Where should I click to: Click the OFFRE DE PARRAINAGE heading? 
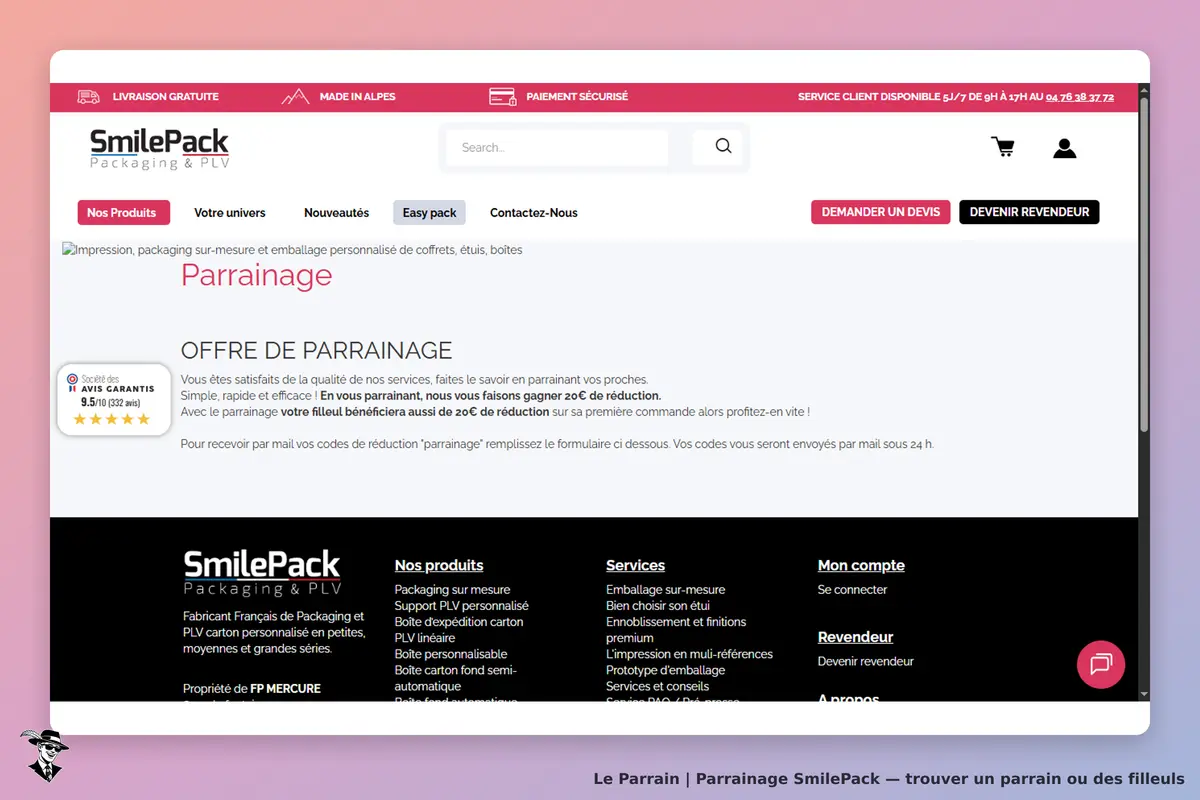click(x=316, y=350)
